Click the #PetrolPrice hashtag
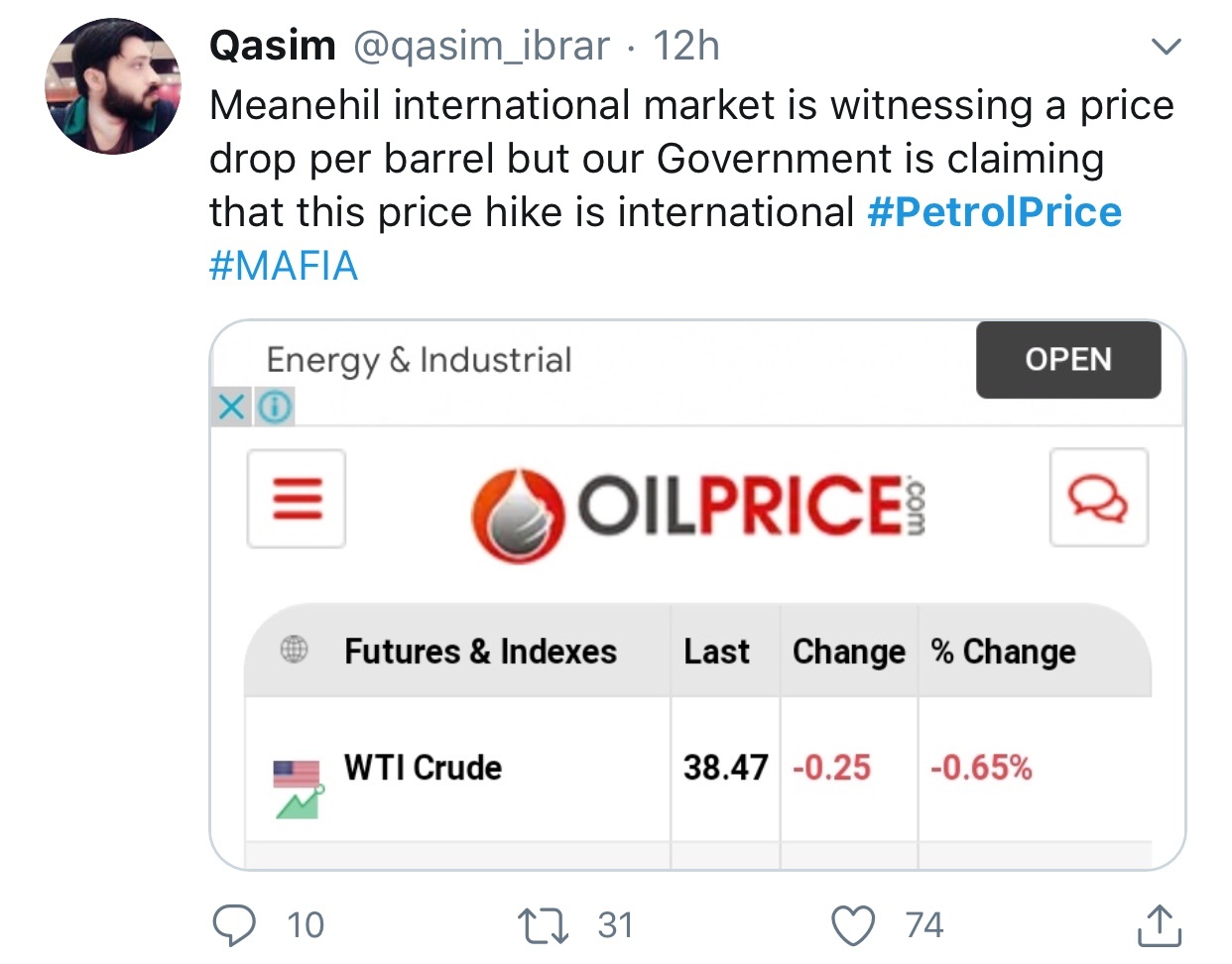The width and height of the screenshot is (1232, 964). pyautogui.click(x=994, y=212)
